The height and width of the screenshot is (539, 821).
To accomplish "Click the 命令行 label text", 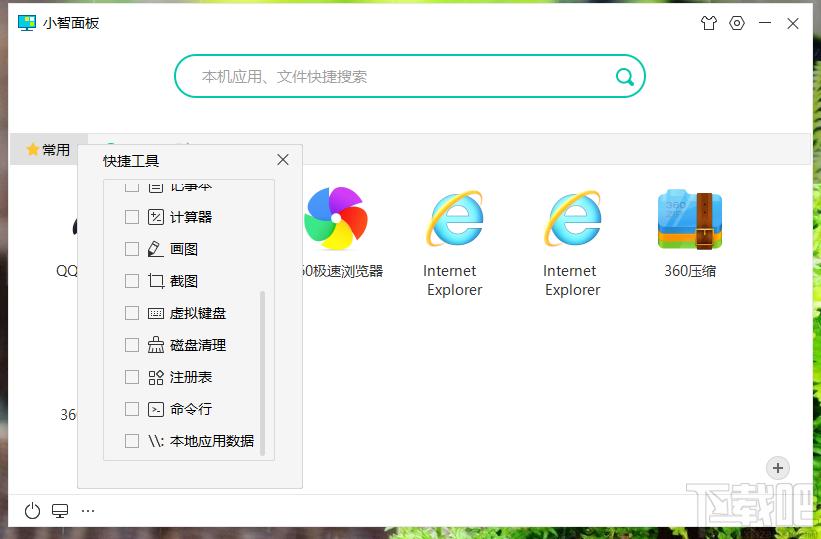I will 191,409.
